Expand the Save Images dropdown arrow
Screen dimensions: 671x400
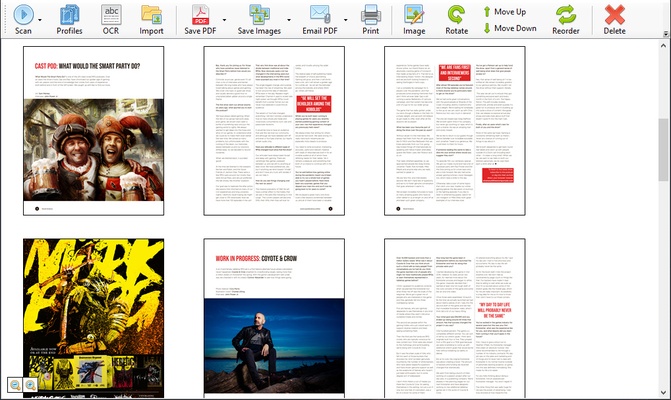coord(289,19)
